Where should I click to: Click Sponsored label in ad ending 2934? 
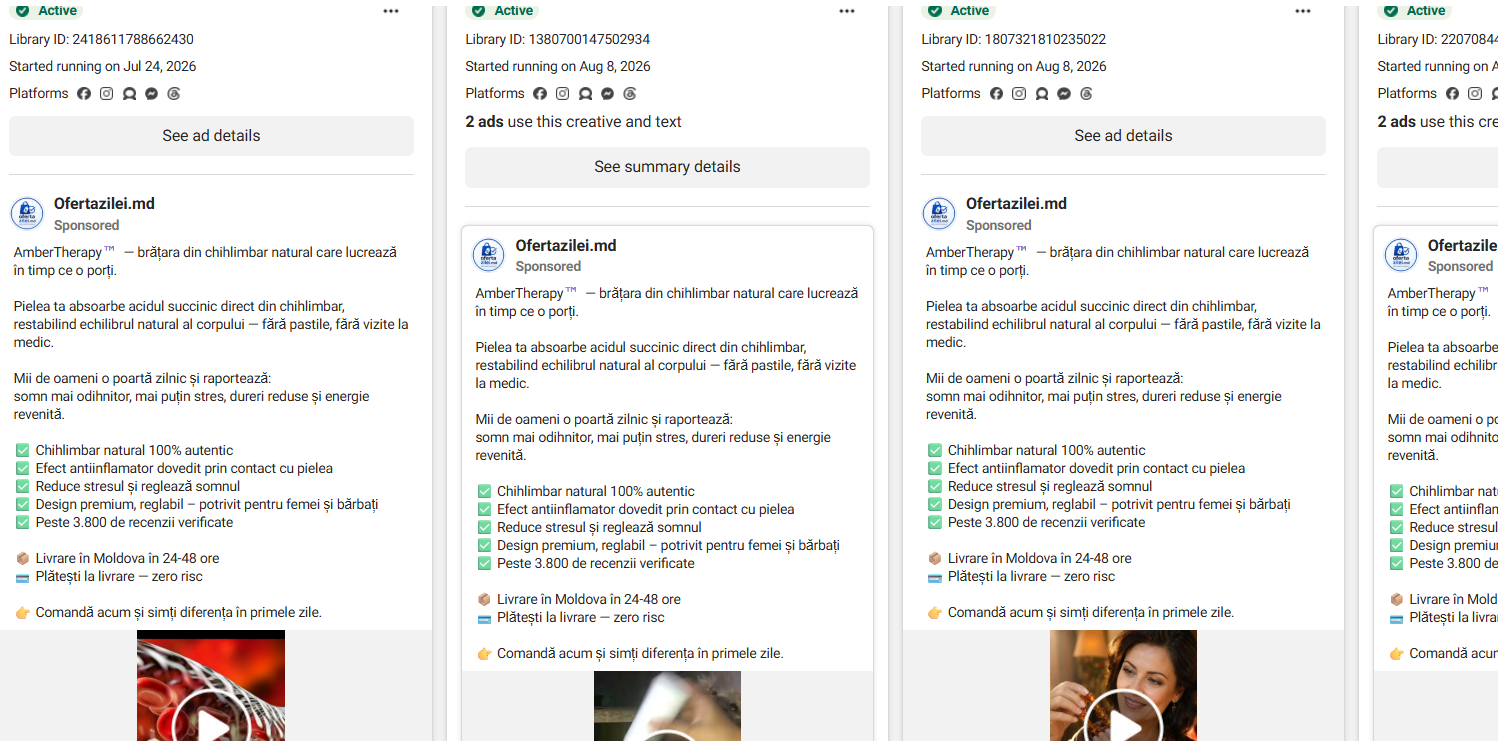click(x=549, y=267)
